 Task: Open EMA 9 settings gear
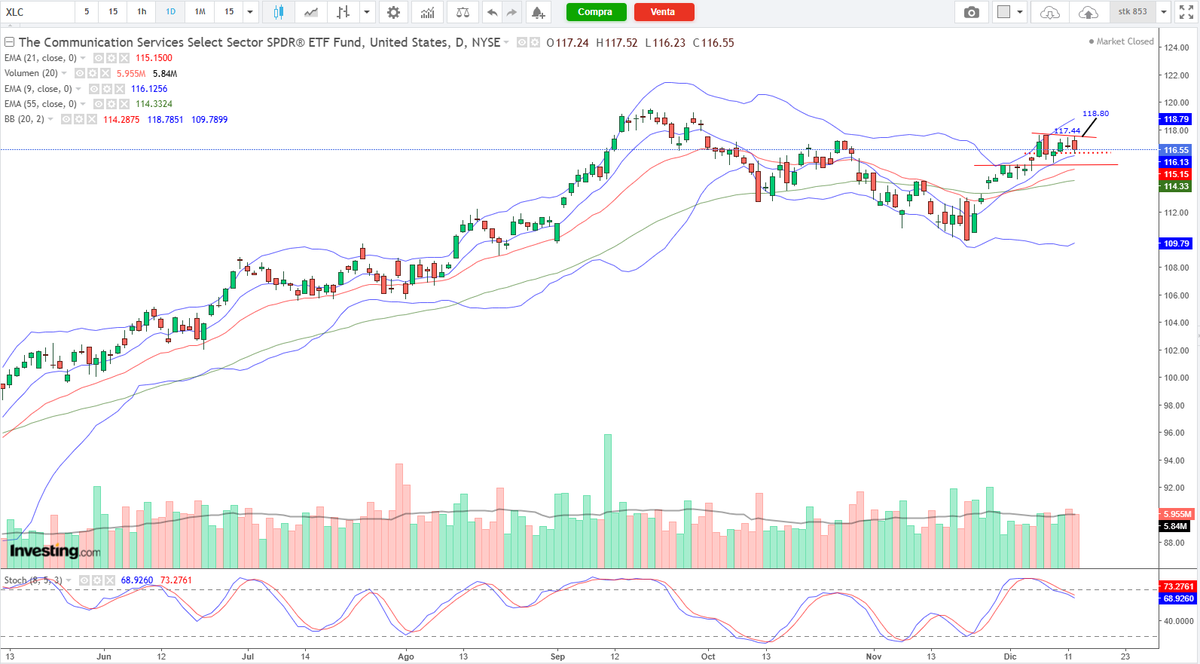pyautogui.click(x=106, y=89)
